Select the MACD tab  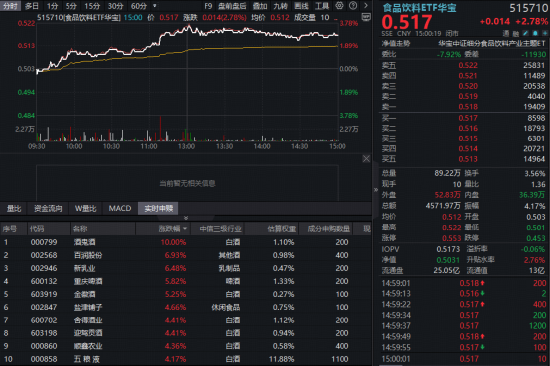pos(120,208)
